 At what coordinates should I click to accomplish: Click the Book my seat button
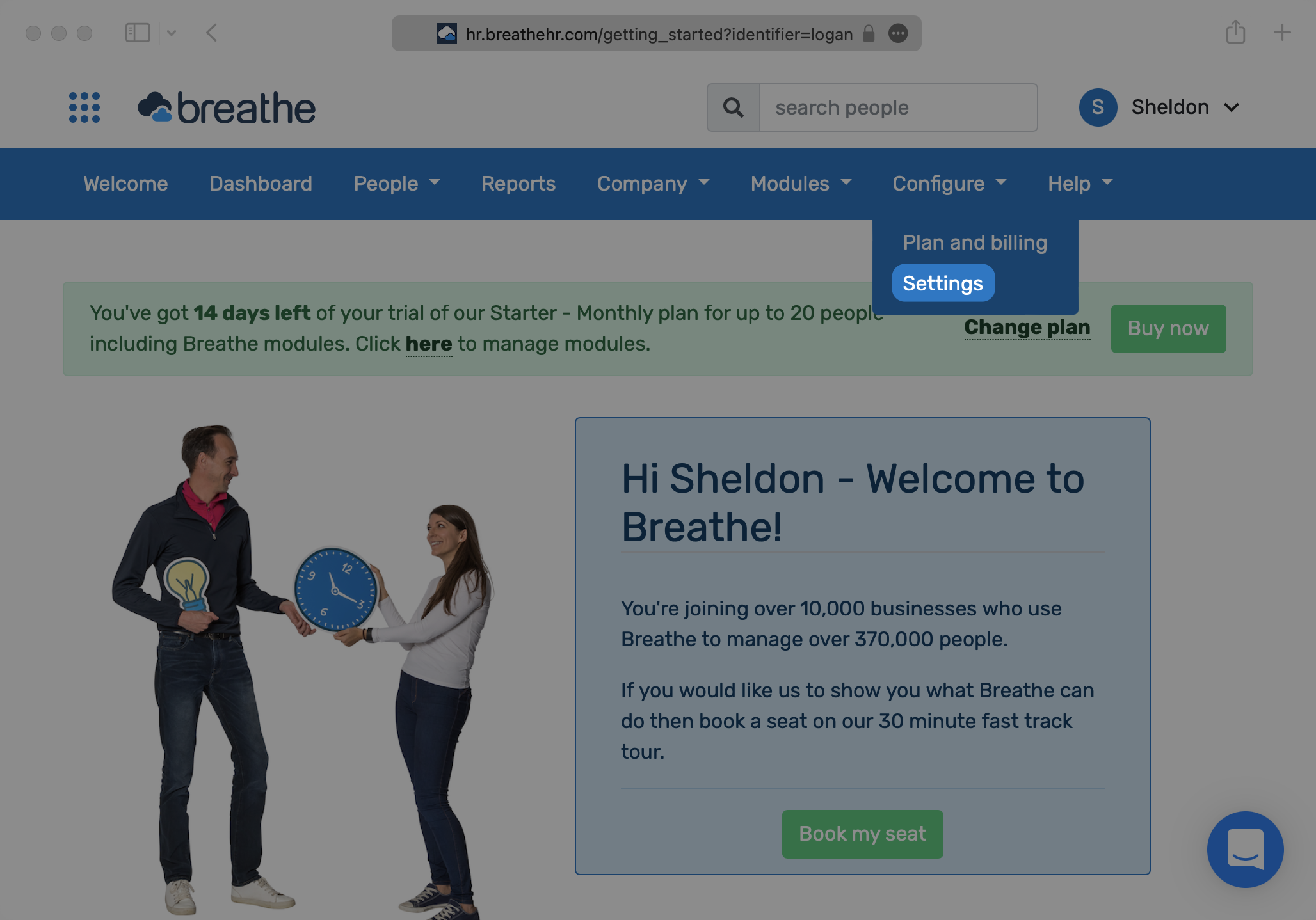pos(862,834)
